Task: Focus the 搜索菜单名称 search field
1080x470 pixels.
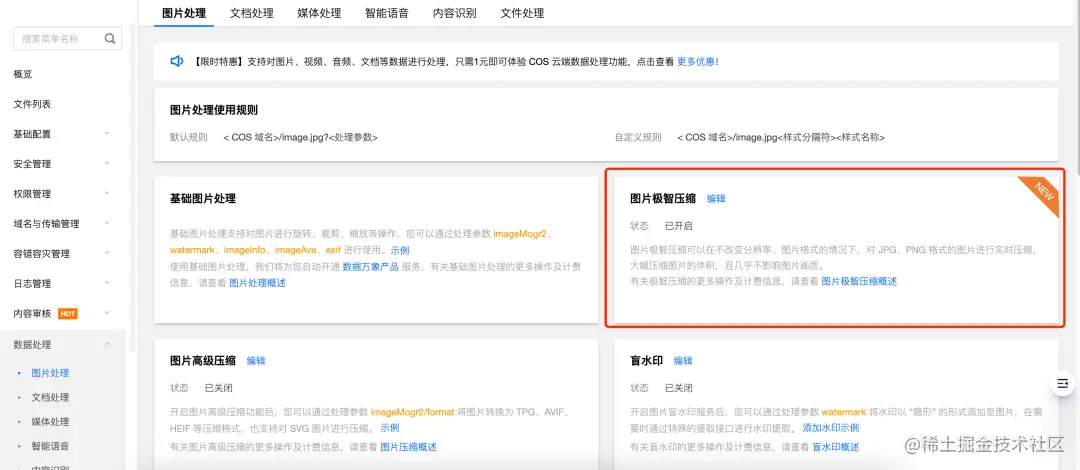Action: pos(68,39)
